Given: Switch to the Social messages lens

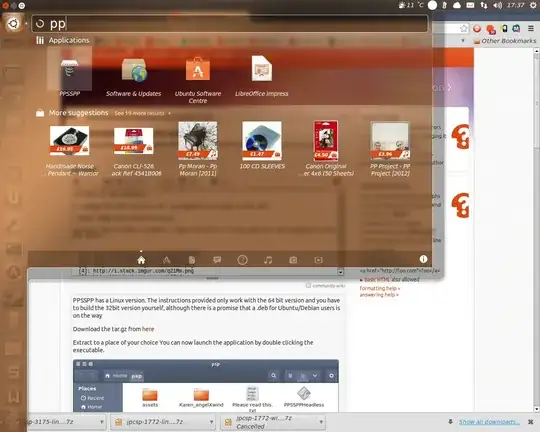Looking at the screenshot, I should coord(217,260).
